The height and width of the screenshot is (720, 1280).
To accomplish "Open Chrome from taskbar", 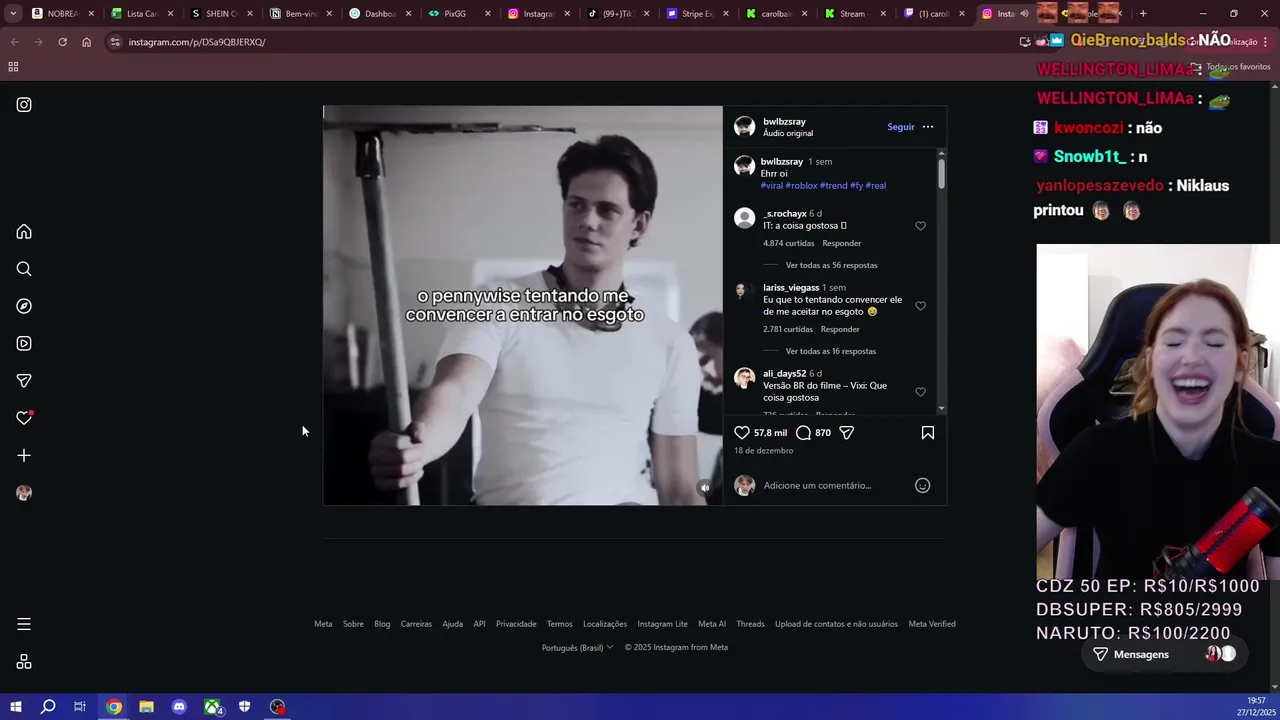I will point(114,707).
